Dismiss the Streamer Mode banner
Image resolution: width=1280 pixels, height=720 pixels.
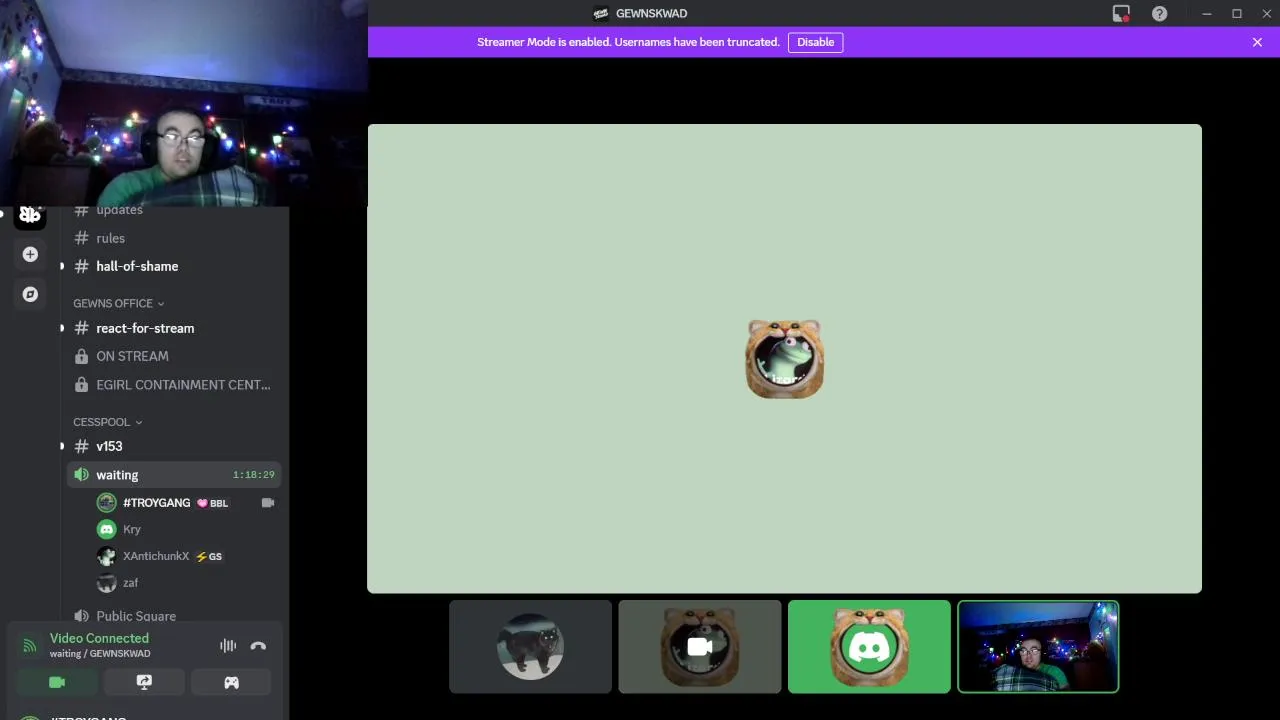[1257, 42]
